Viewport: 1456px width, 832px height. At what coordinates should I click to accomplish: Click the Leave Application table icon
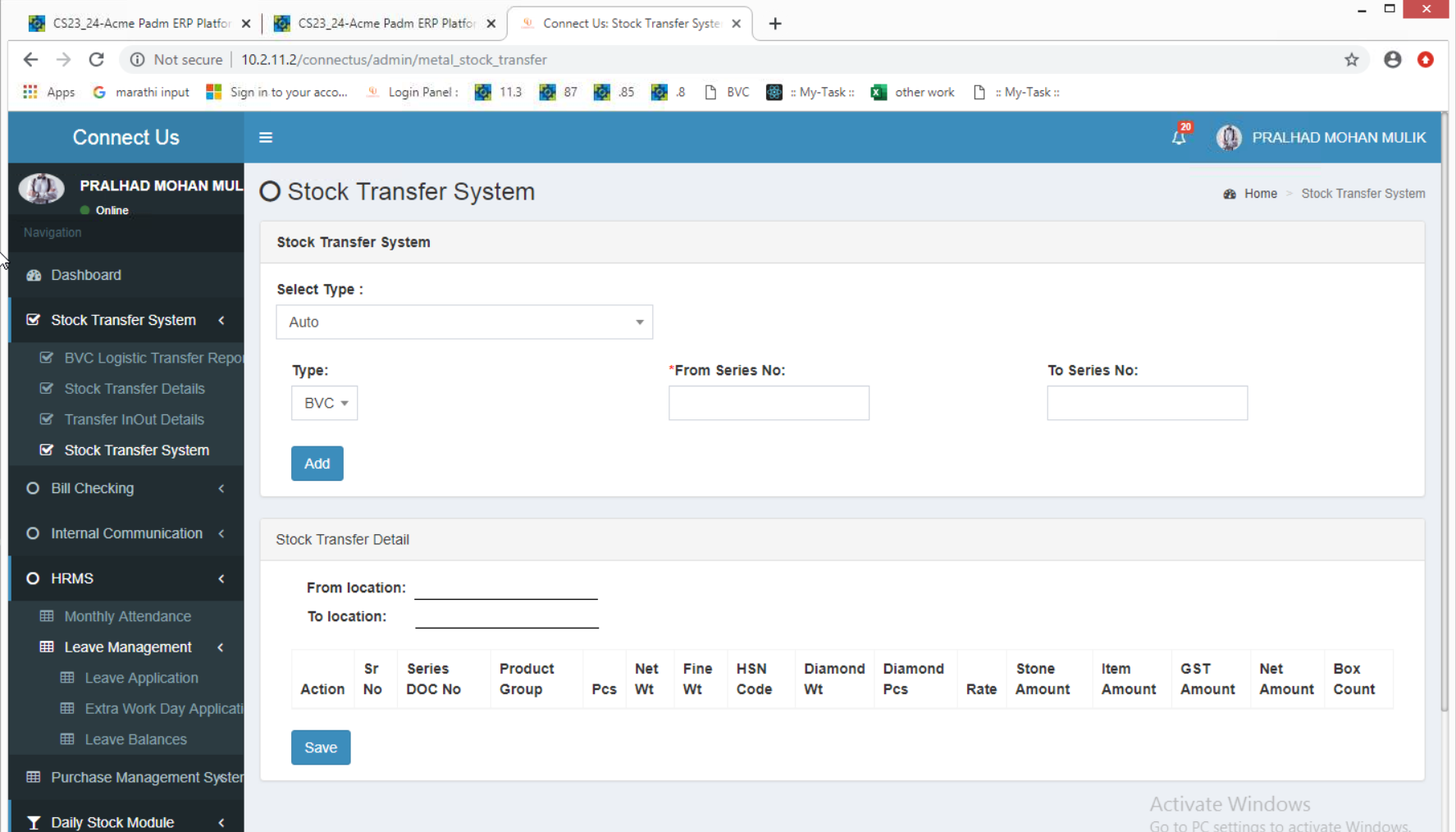point(67,677)
